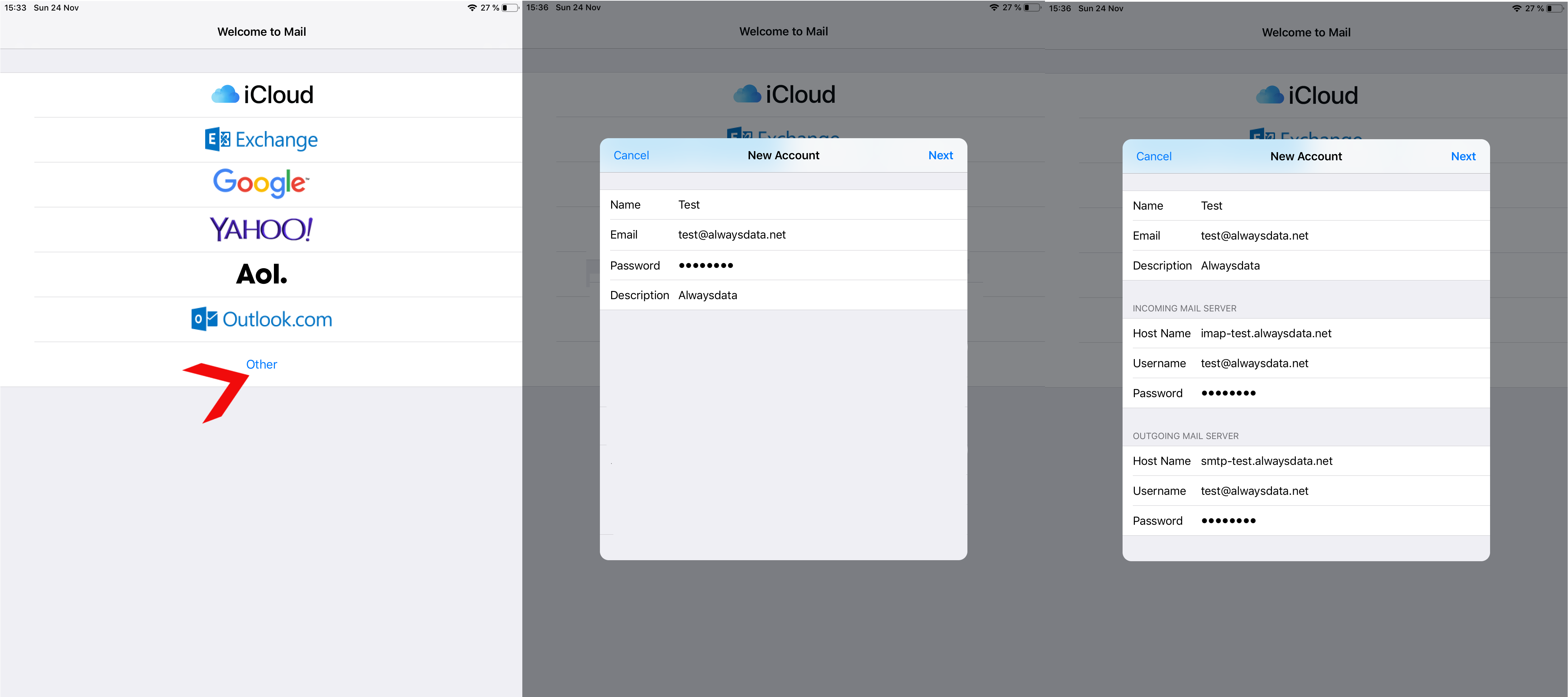Tap the 15:33 clock in left screen
1568x697 pixels.
coord(16,8)
